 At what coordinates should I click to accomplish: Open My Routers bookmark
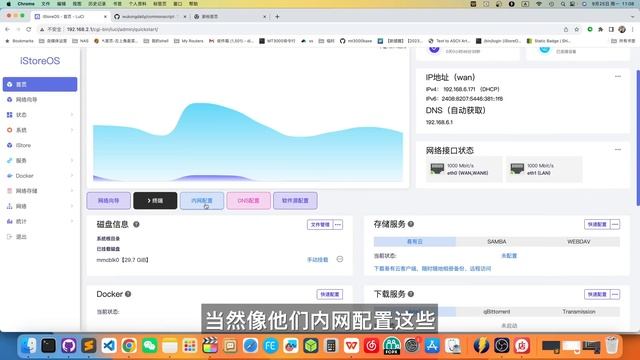pyautogui.click(x=189, y=41)
